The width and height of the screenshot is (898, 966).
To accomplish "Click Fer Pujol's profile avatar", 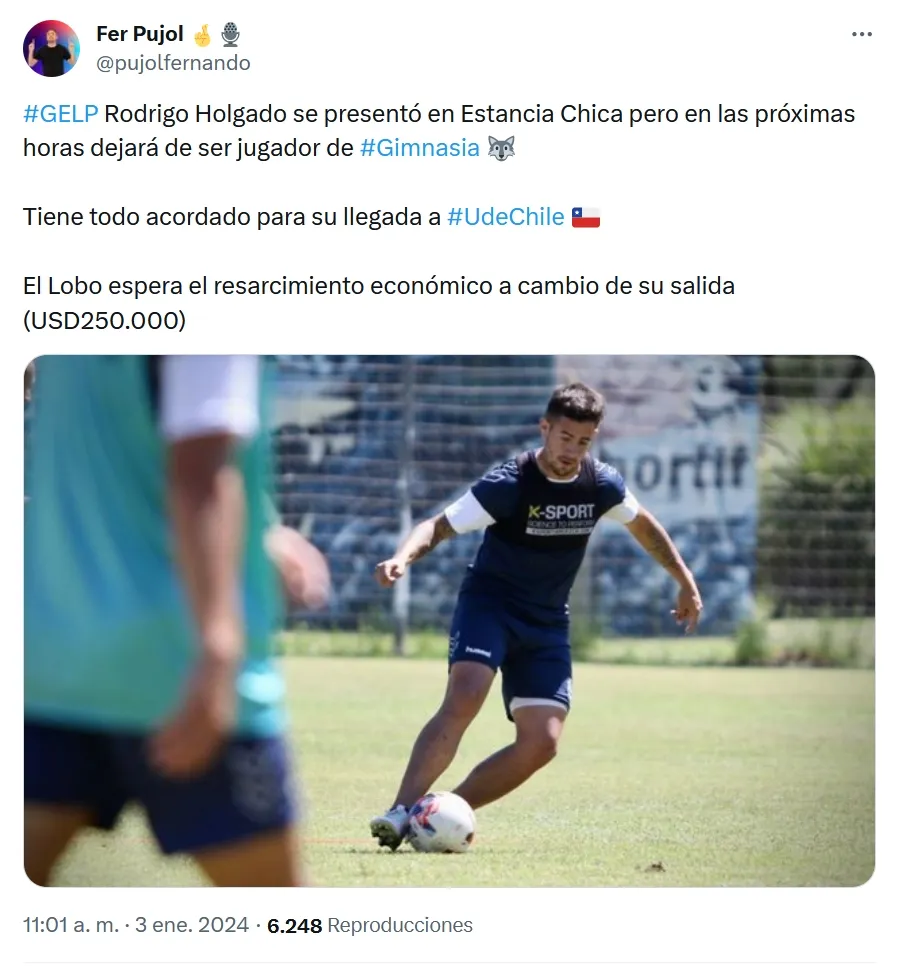I will pyautogui.click(x=51, y=48).
